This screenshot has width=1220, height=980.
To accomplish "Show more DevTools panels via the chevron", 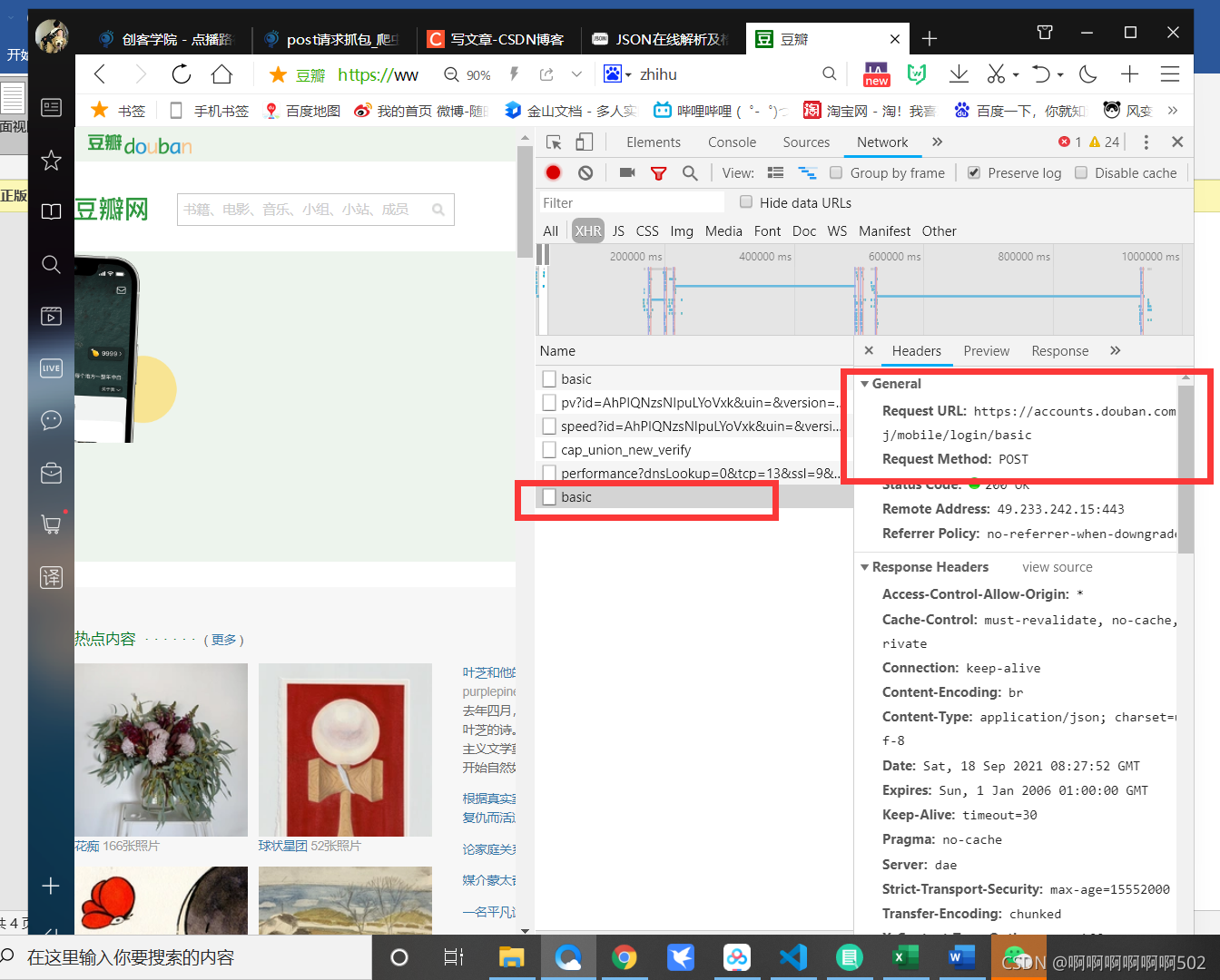I will click(938, 142).
